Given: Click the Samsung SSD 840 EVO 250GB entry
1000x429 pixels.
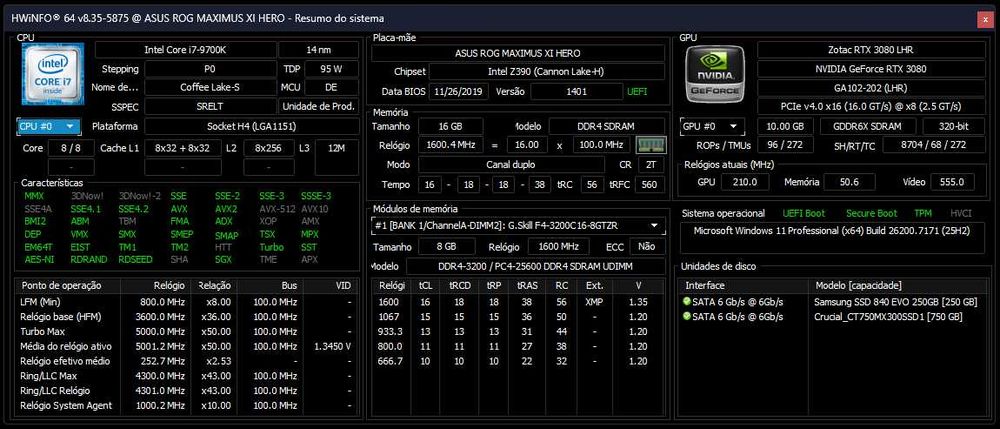Looking at the screenshot, I should pyautogui.click(x=895, y=302).
